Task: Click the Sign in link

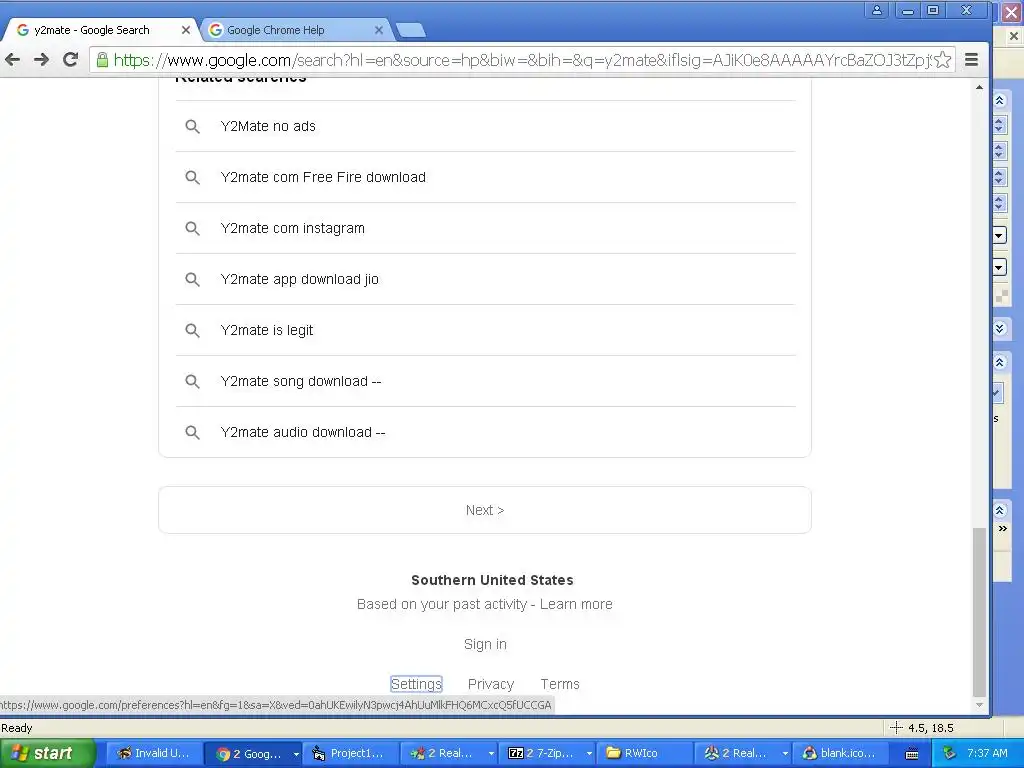Action: pyautogui.click(x=485, y=645)
